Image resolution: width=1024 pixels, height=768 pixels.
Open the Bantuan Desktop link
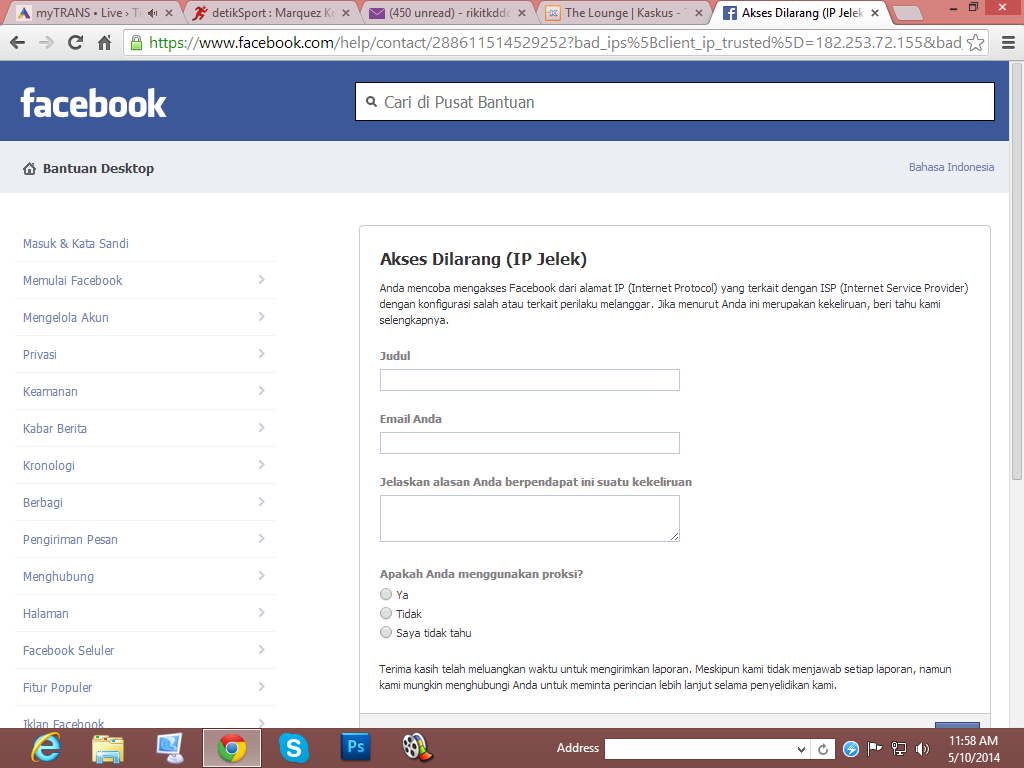point(99,168)
